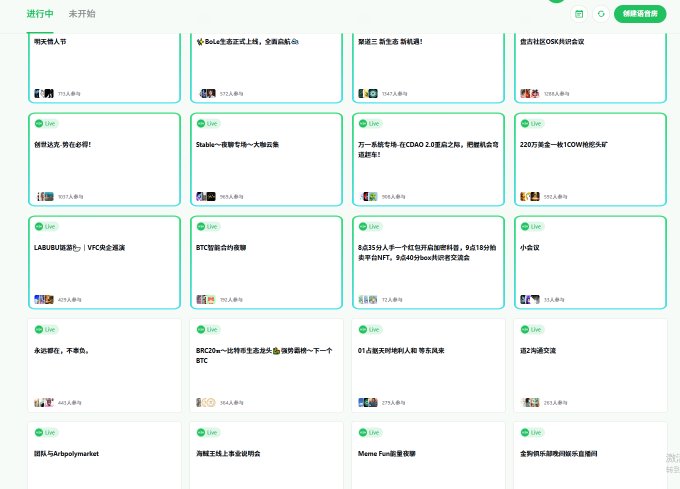680x489 pixels.
Task: Switch to the 未开始 tab
Action: click(82, 14)
